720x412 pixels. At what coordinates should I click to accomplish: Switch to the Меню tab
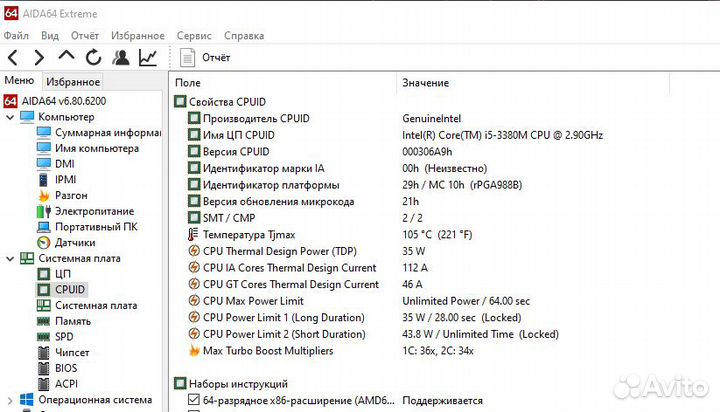pos(19,80)
